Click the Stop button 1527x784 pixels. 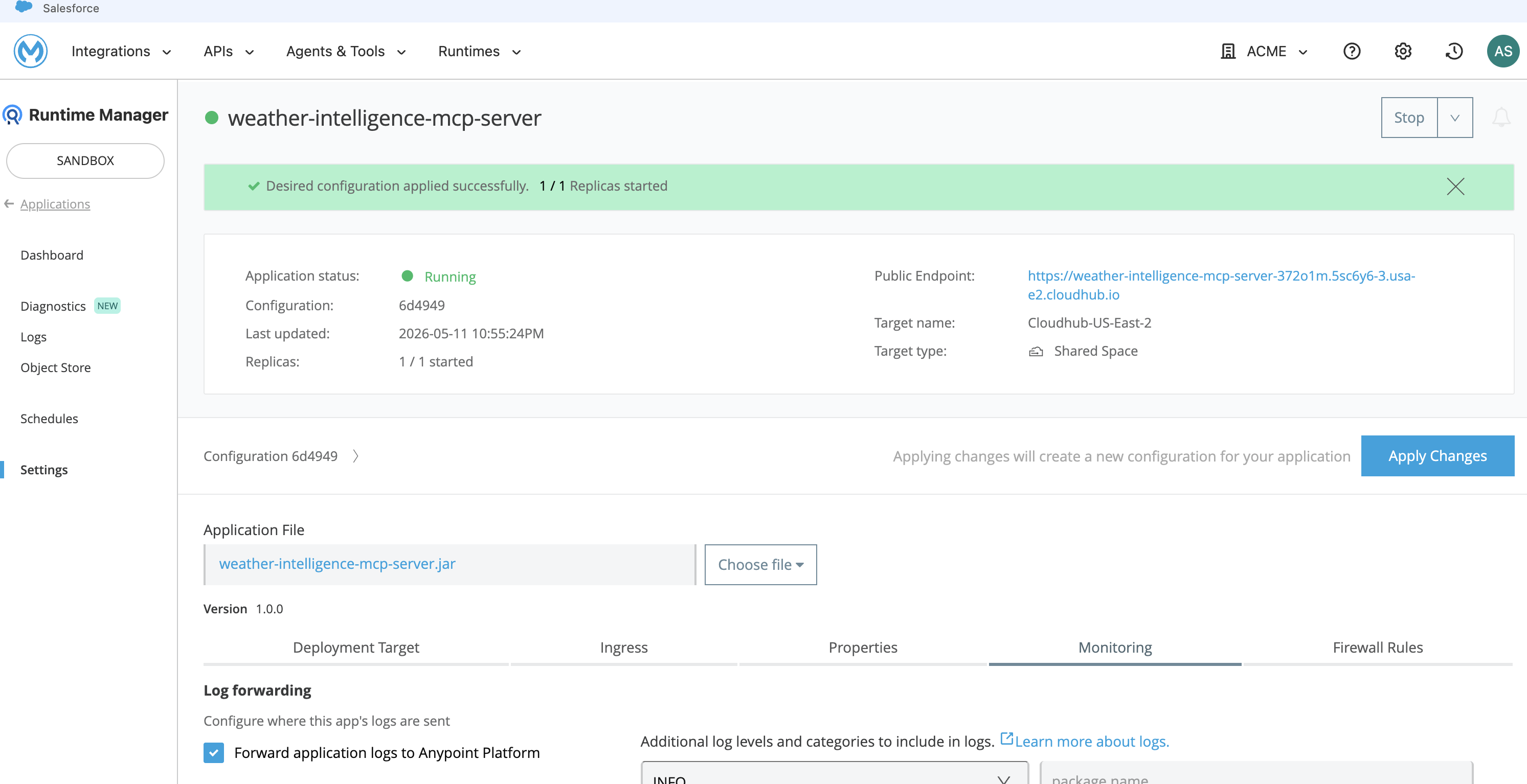coord(1409,118)
